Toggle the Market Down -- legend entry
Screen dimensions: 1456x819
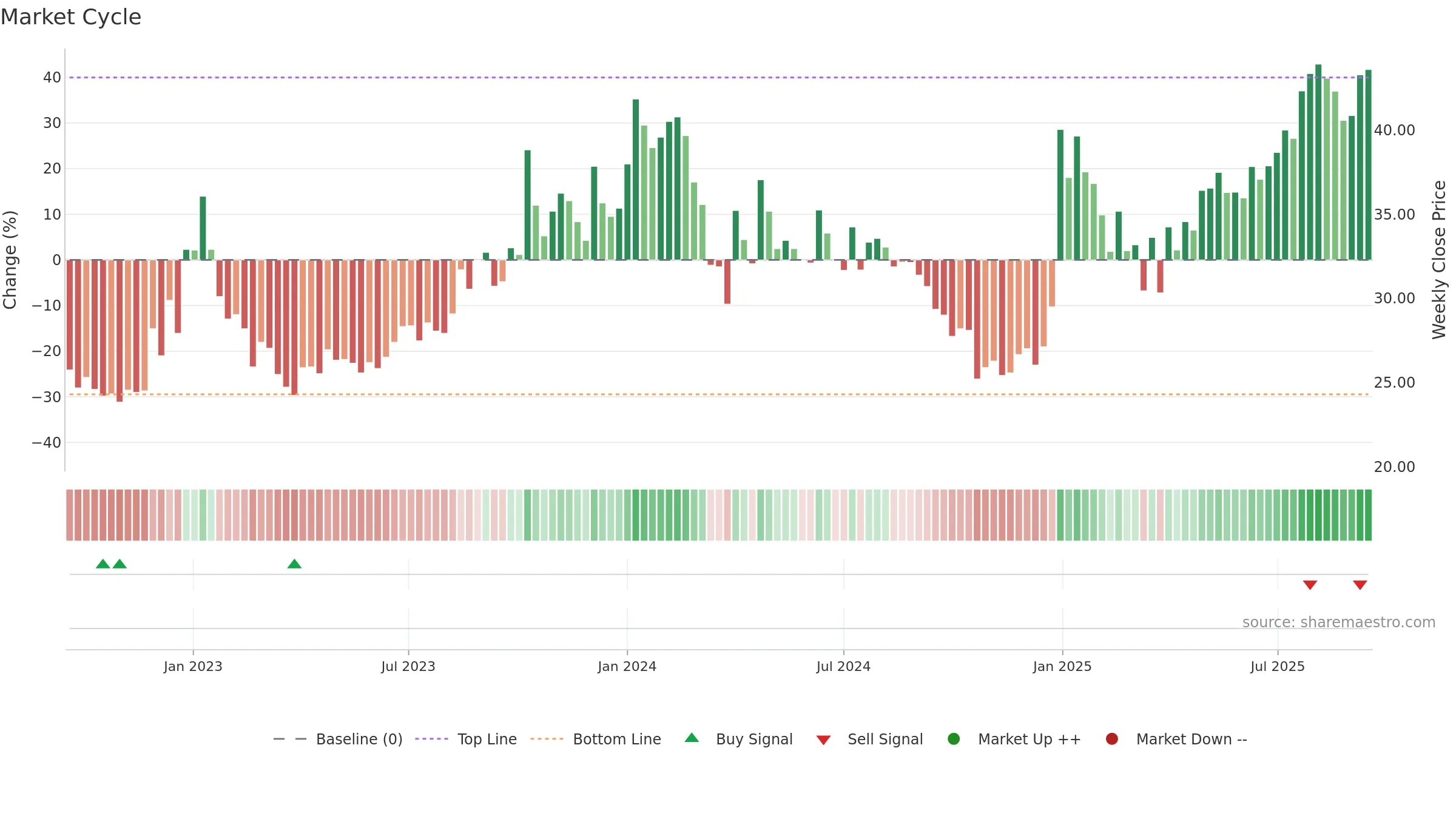pyautogui.click(x=1176, y=739)
